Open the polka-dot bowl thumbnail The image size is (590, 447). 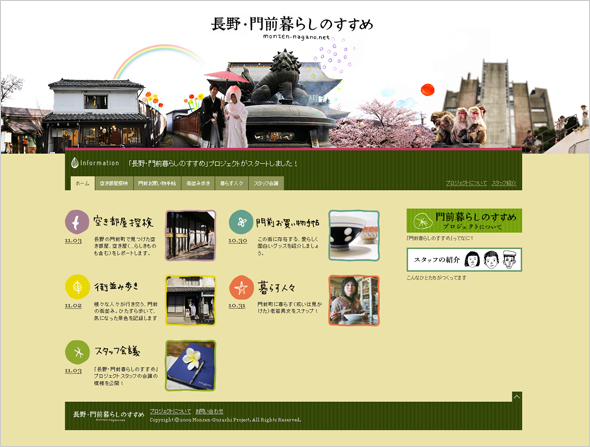[354, 236]
